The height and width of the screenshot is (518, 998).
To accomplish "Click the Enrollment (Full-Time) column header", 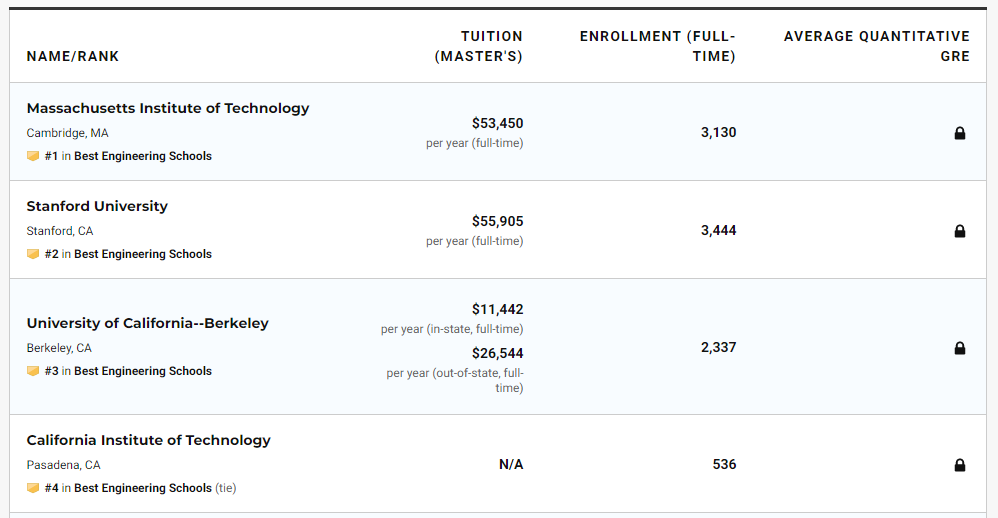I will tap(658, 46).
